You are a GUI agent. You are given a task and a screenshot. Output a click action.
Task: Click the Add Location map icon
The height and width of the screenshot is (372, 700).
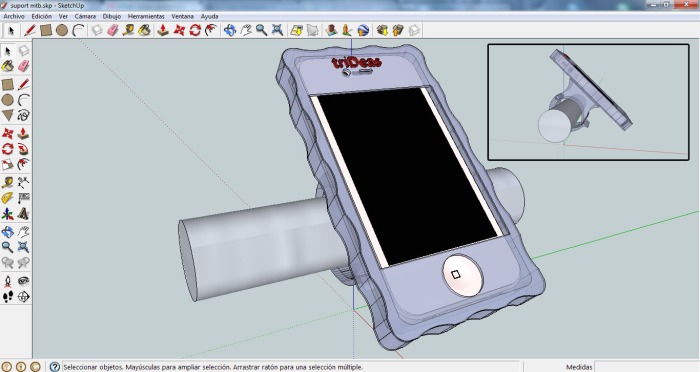[x=296, y=30]
